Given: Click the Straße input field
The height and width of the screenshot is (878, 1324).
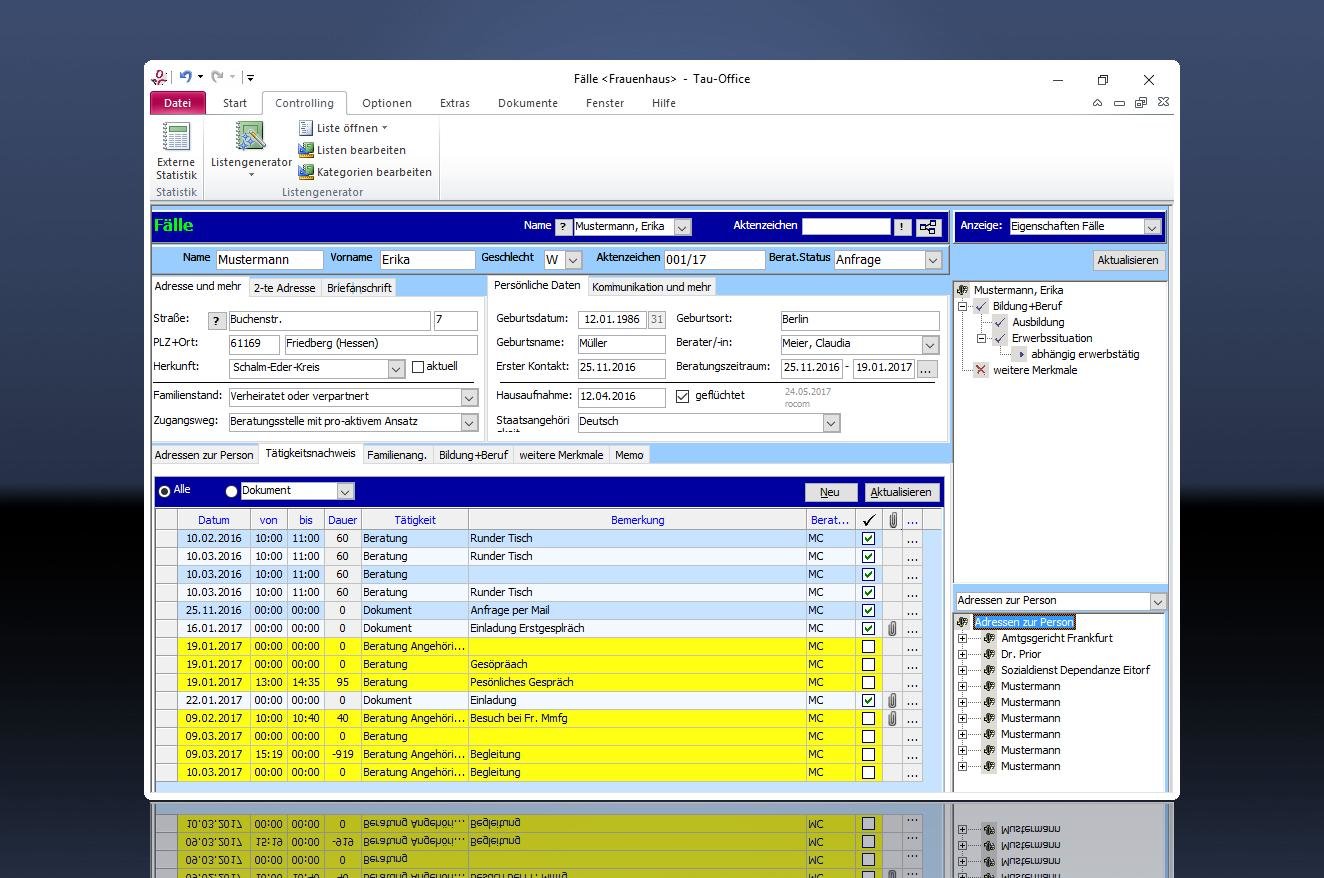Looking at the screenshot, I should [329, 320].
